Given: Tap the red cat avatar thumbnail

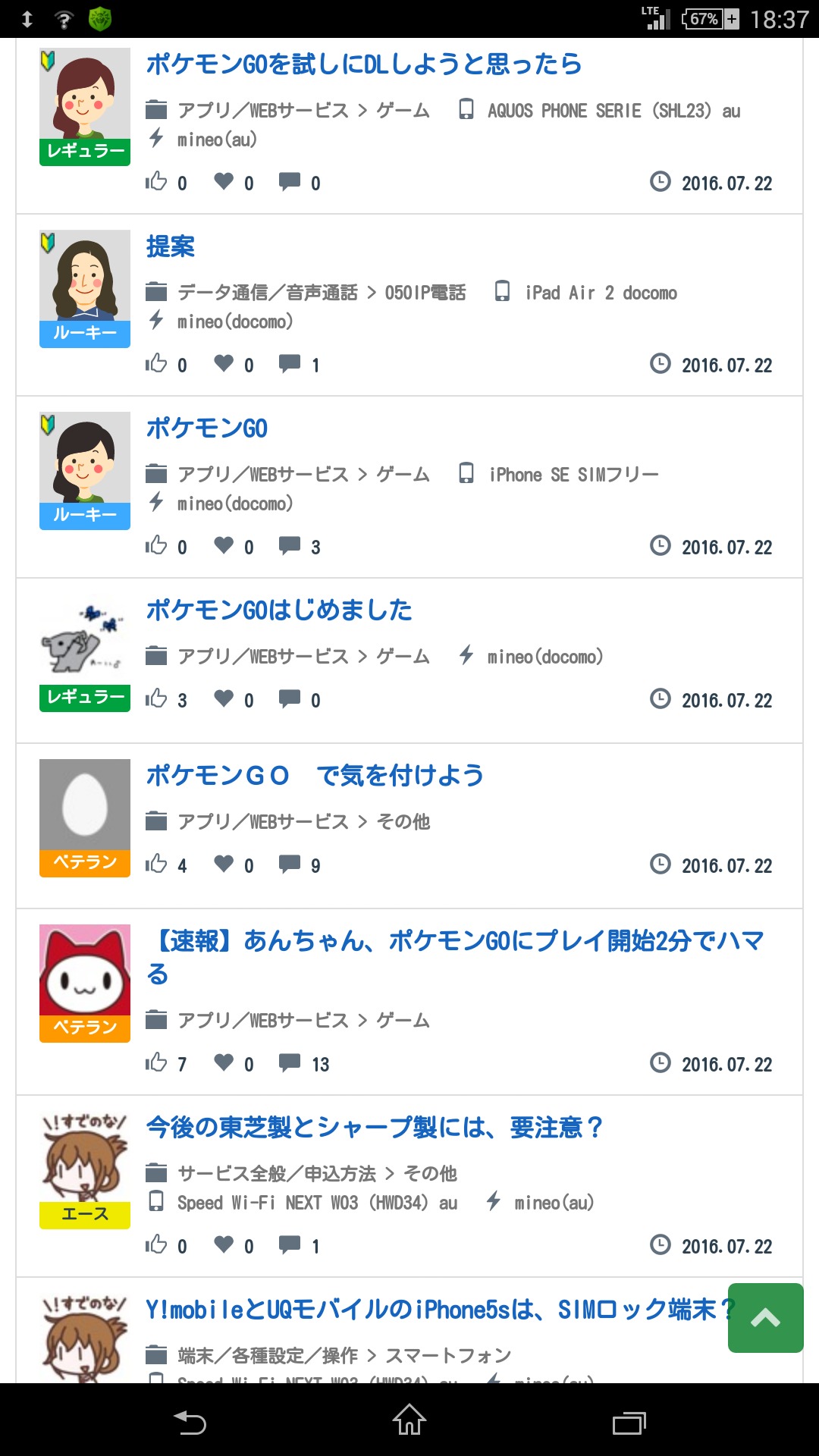Looking at the screenshot, I should 85,971.
